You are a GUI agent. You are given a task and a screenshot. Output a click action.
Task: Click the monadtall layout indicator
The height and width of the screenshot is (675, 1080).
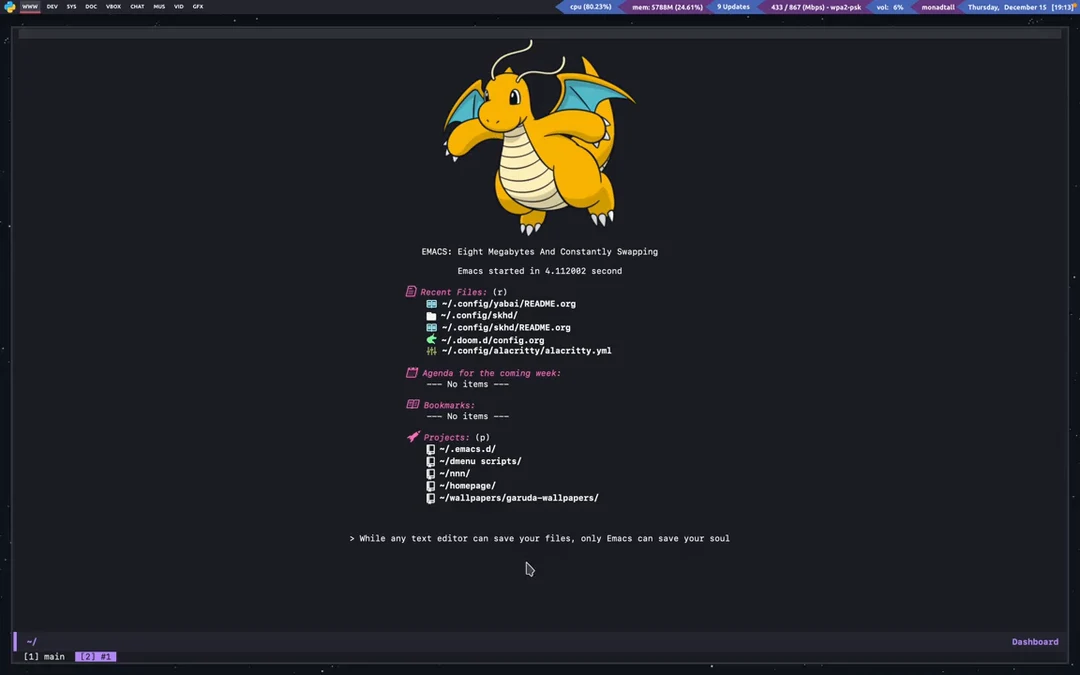coord(938,6)
